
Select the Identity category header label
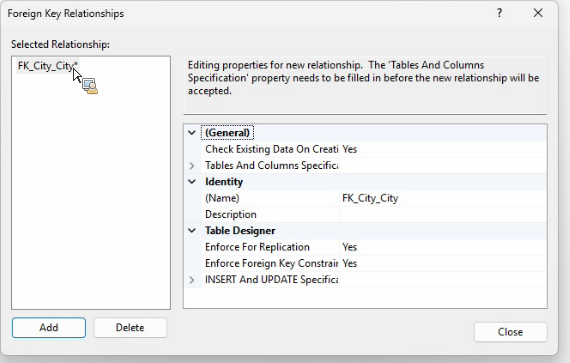tap(224, 182)
